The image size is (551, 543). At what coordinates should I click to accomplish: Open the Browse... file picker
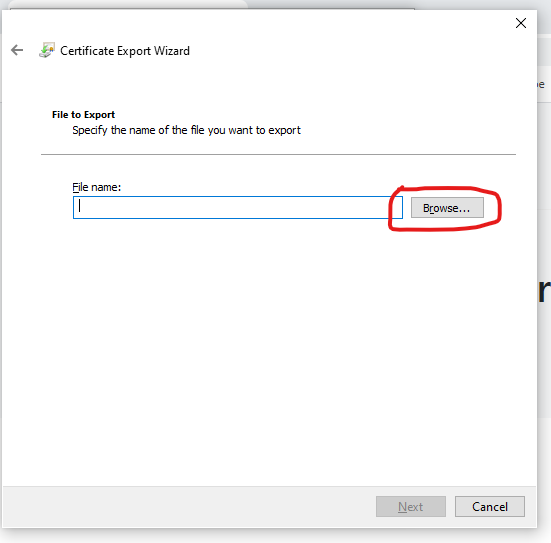tap(447, 208)
